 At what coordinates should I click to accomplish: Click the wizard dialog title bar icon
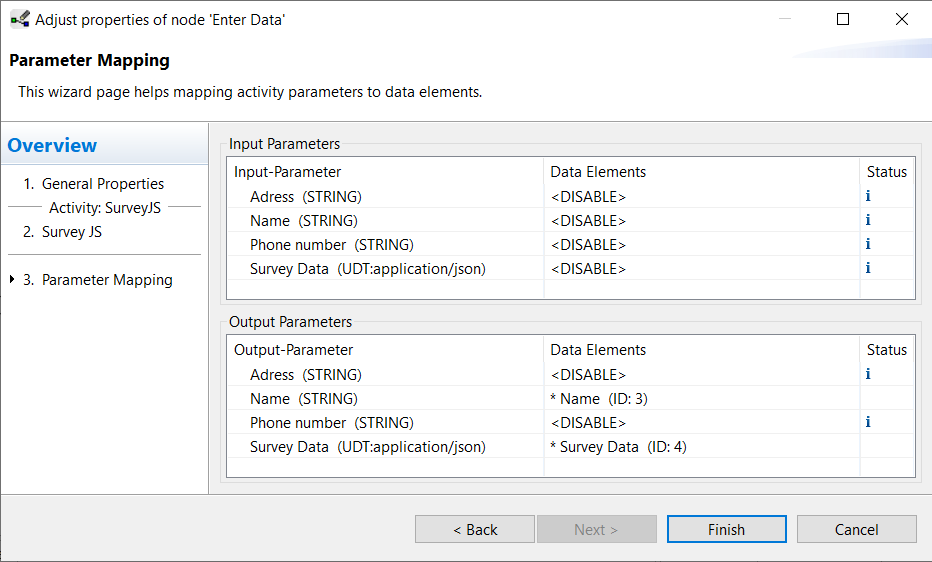point(20,20)
